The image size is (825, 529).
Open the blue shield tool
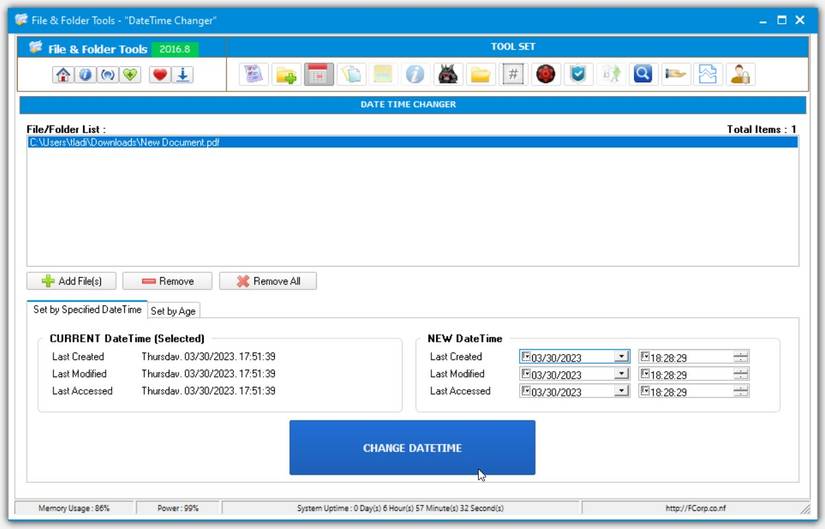click(x=578, y=74)
